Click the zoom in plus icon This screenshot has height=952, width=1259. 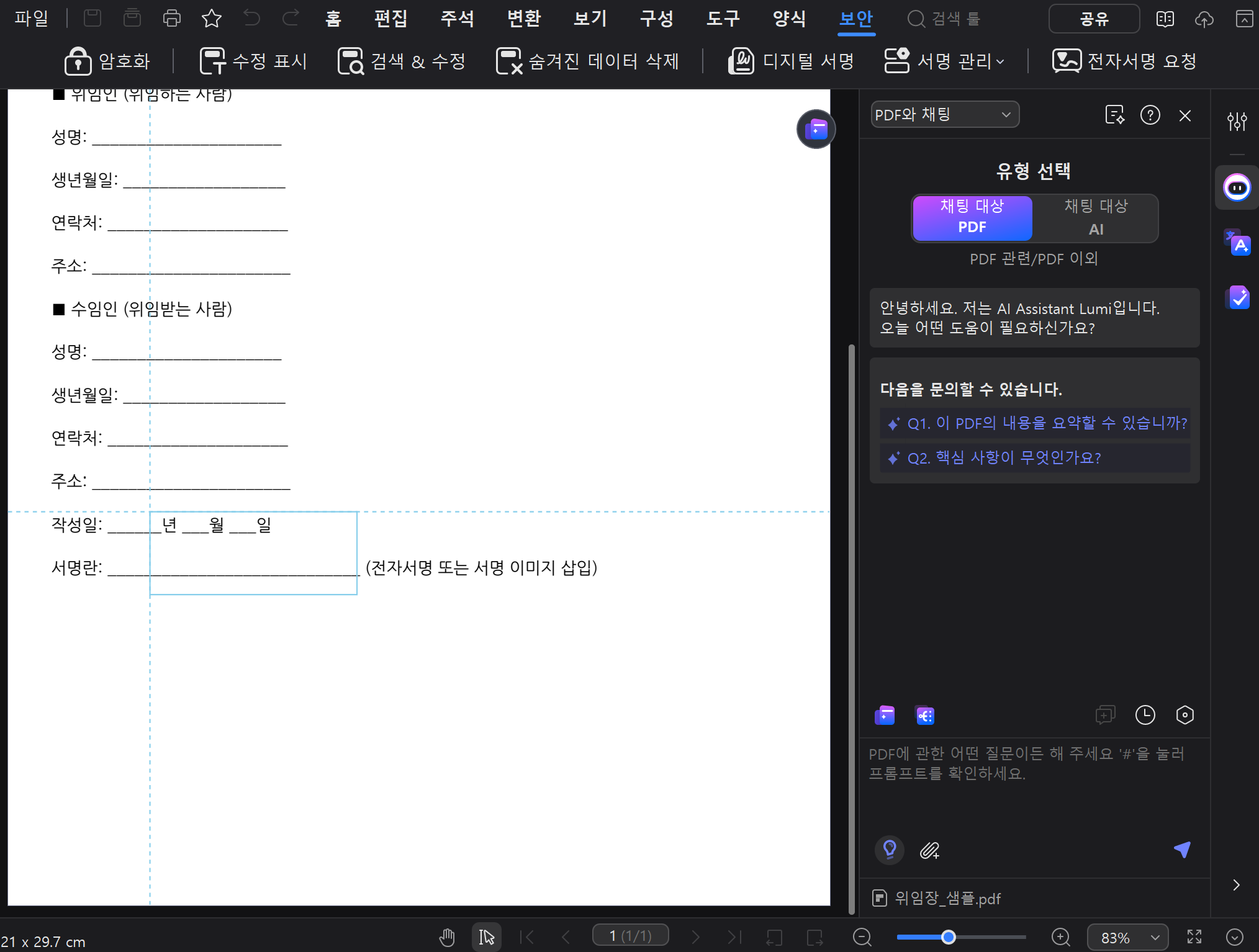[x=1060, y=936]
